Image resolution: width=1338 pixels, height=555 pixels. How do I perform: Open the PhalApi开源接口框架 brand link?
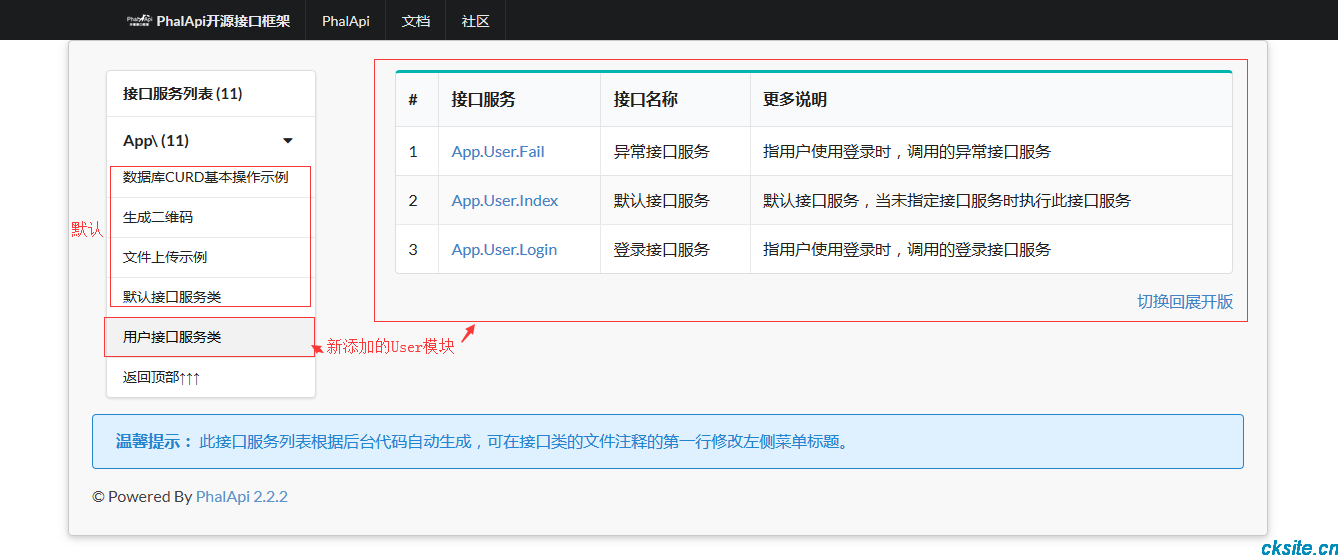[x=209, y=20]
